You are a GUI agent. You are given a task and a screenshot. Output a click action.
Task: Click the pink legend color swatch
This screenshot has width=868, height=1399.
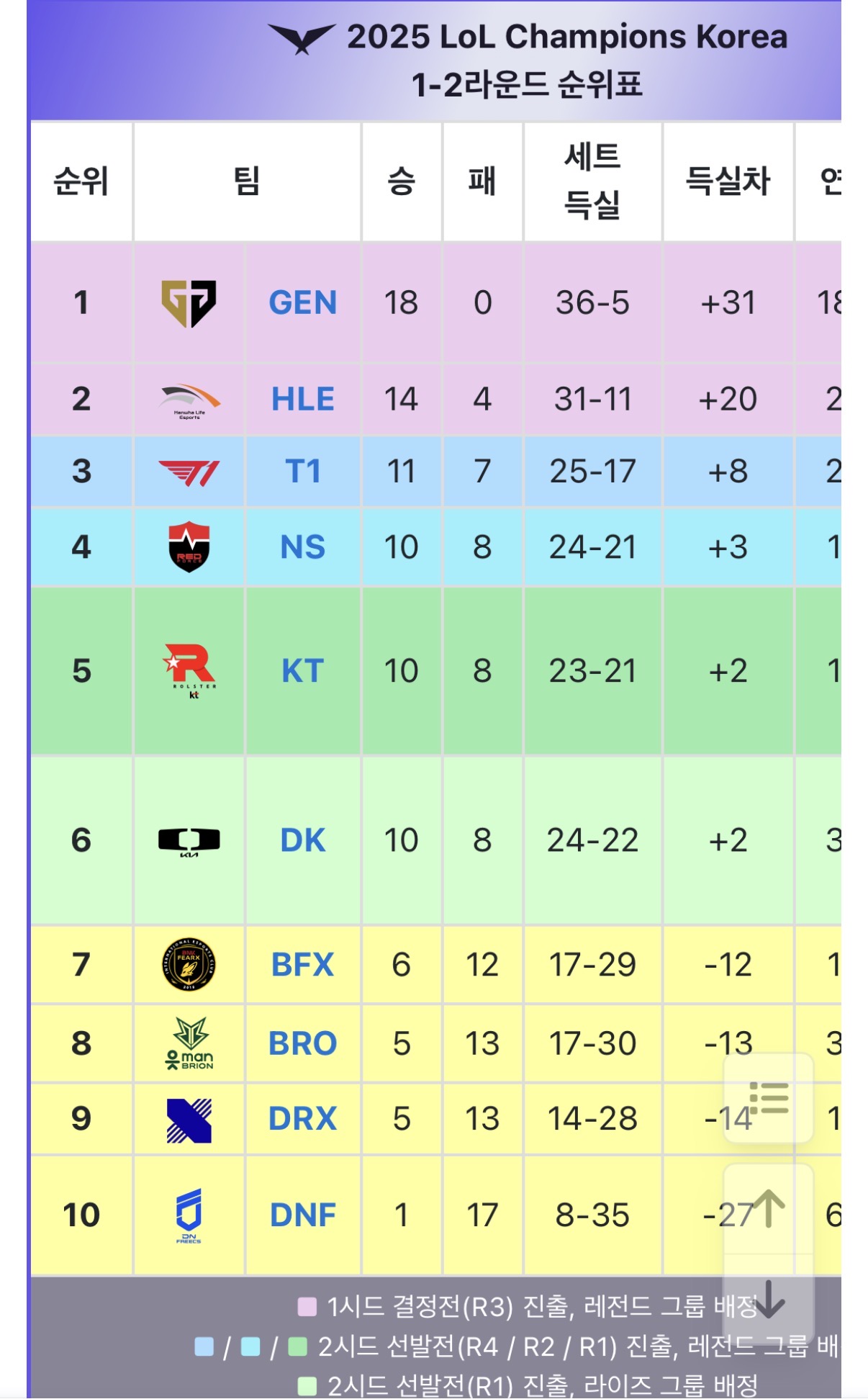[307, 1307]
